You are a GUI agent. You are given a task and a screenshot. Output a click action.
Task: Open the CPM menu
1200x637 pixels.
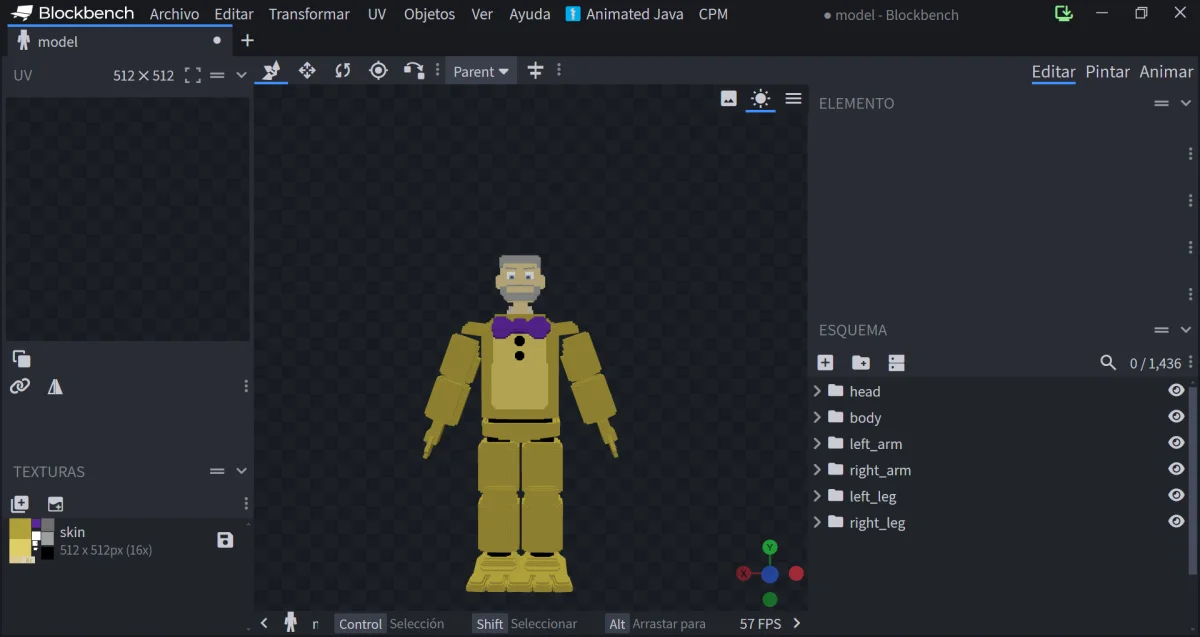click(713, 14)
